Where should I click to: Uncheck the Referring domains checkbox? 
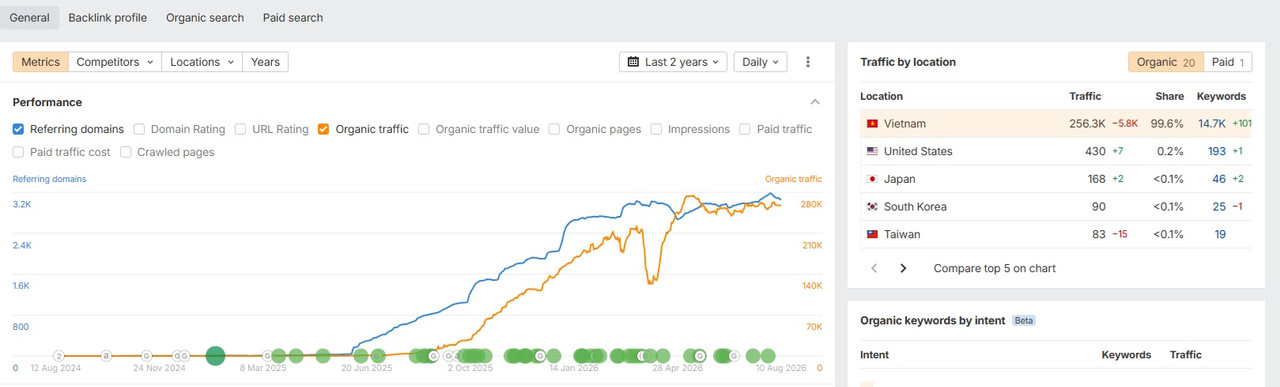[19, 129]
